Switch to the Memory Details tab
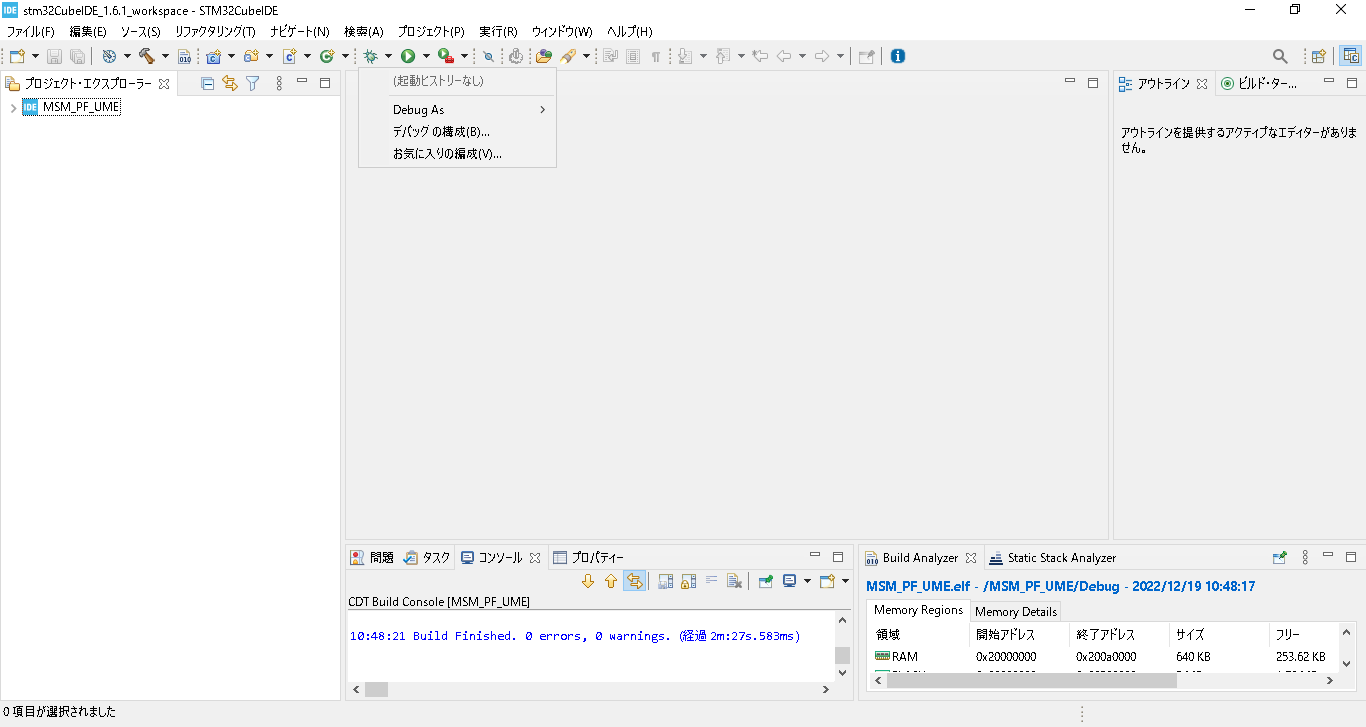This screenshot has width=1366, height=727. pyautogui.click(x=1015, y=611)
